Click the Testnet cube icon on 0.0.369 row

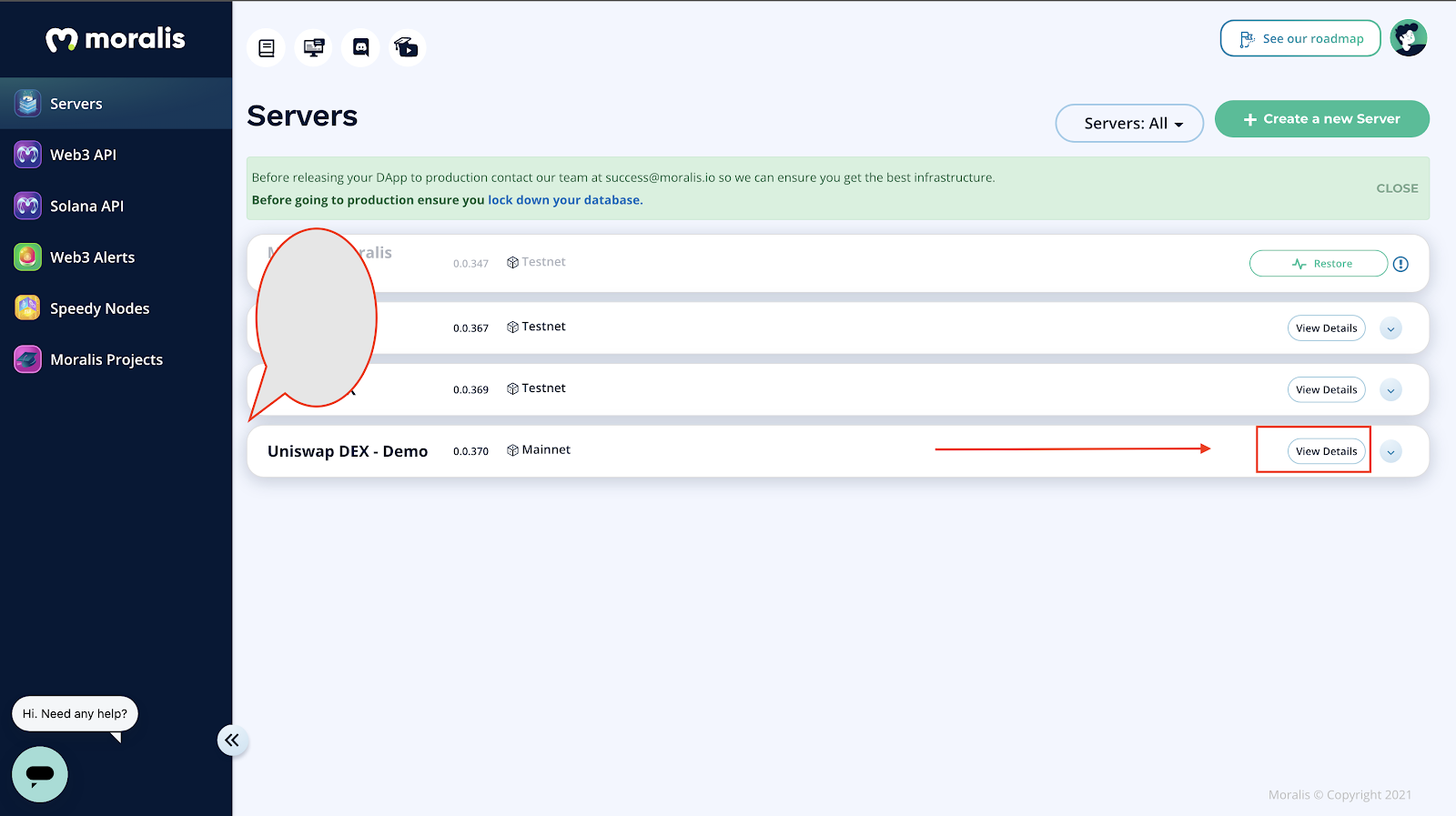[513, 388]
